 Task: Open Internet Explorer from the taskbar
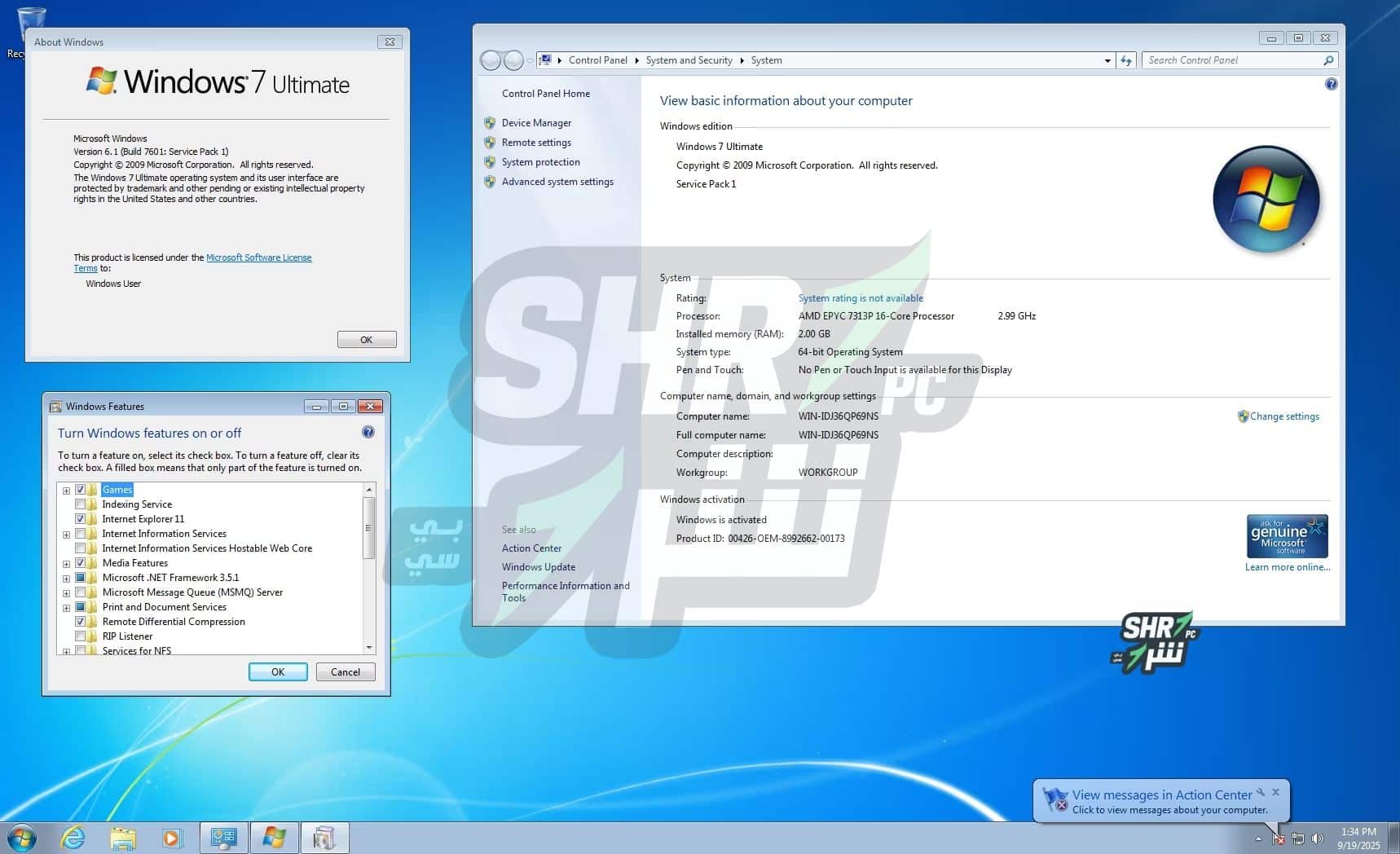coord(73,838)
